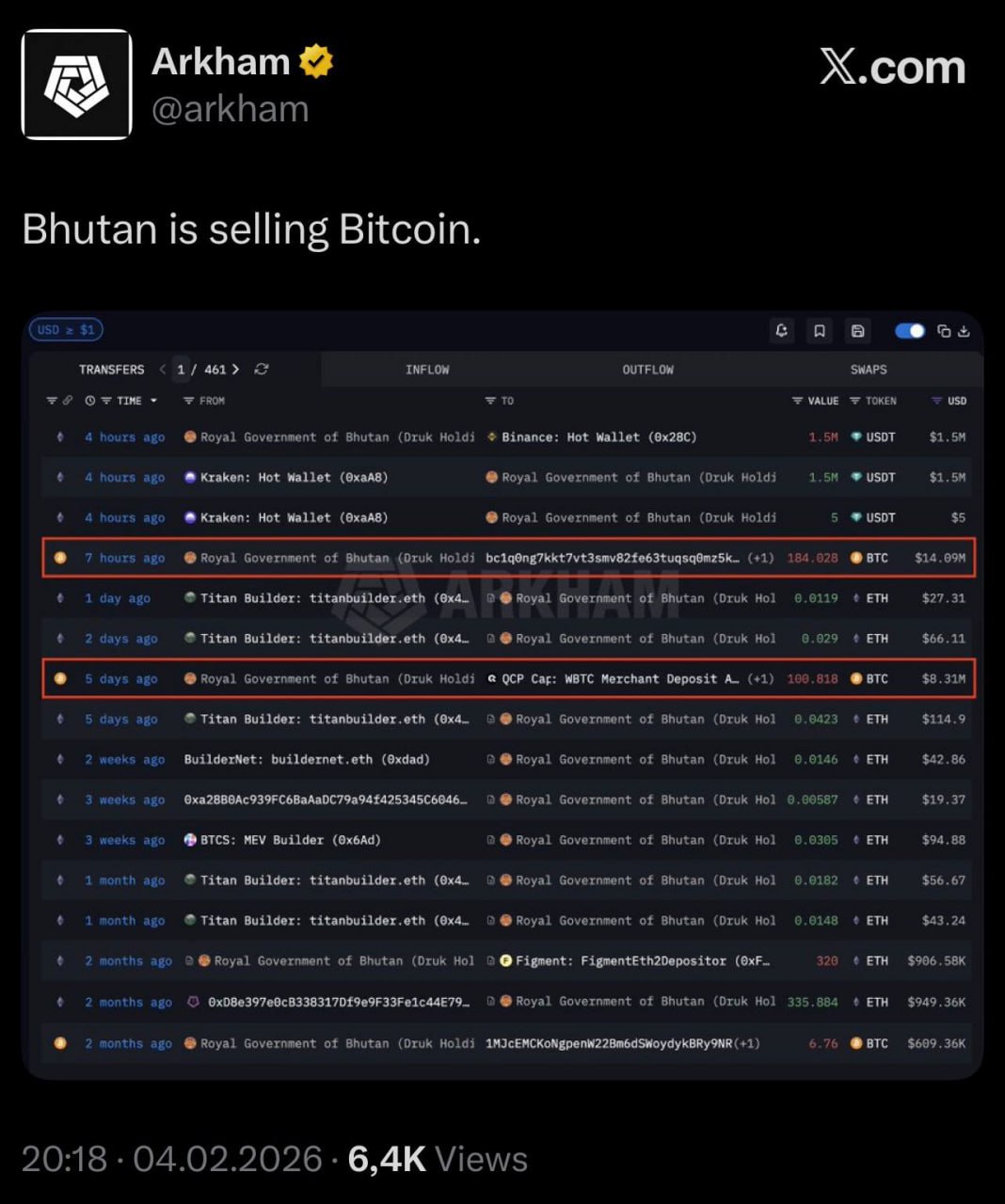
Task: Click the Arkham profile avatar
Action: pos(77,85)
